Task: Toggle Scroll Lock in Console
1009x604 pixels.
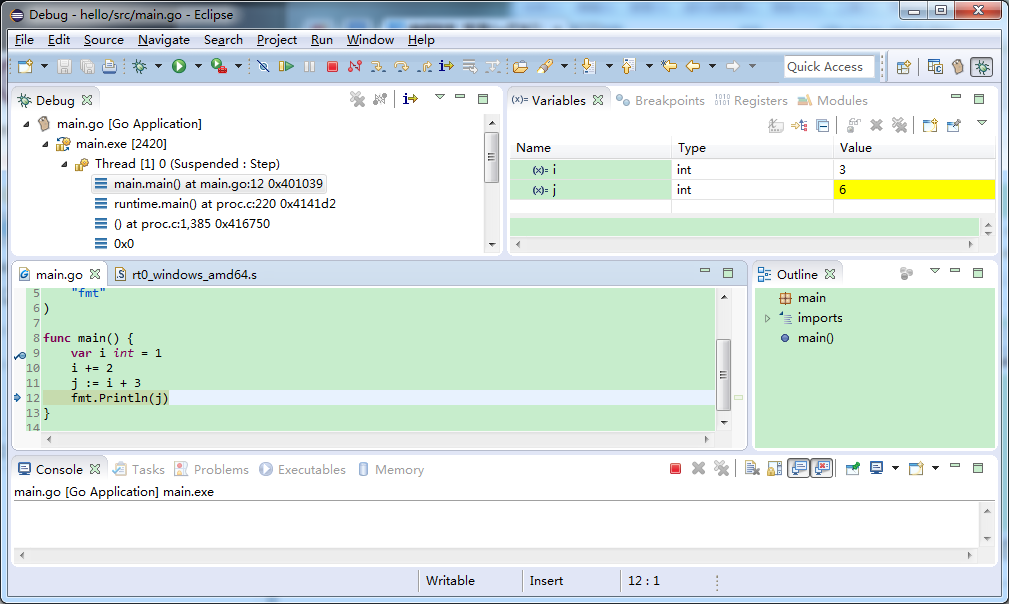Action: (775, 469)
